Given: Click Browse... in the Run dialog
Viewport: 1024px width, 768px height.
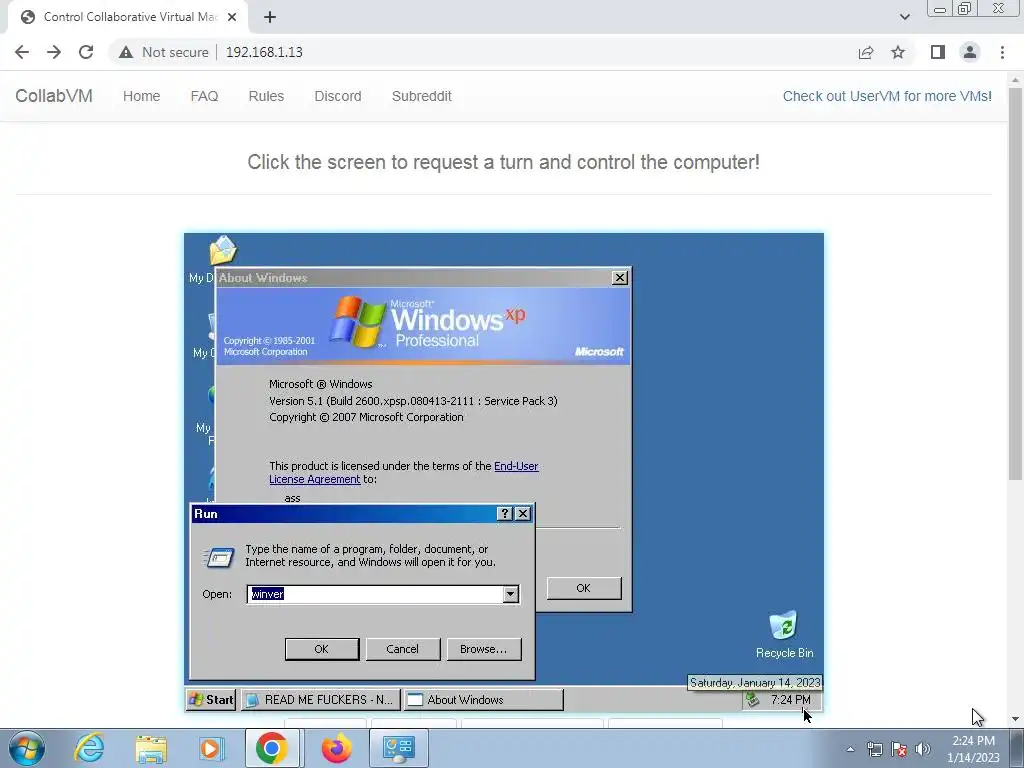Looking at the screenshot, I should coord(483,649).
